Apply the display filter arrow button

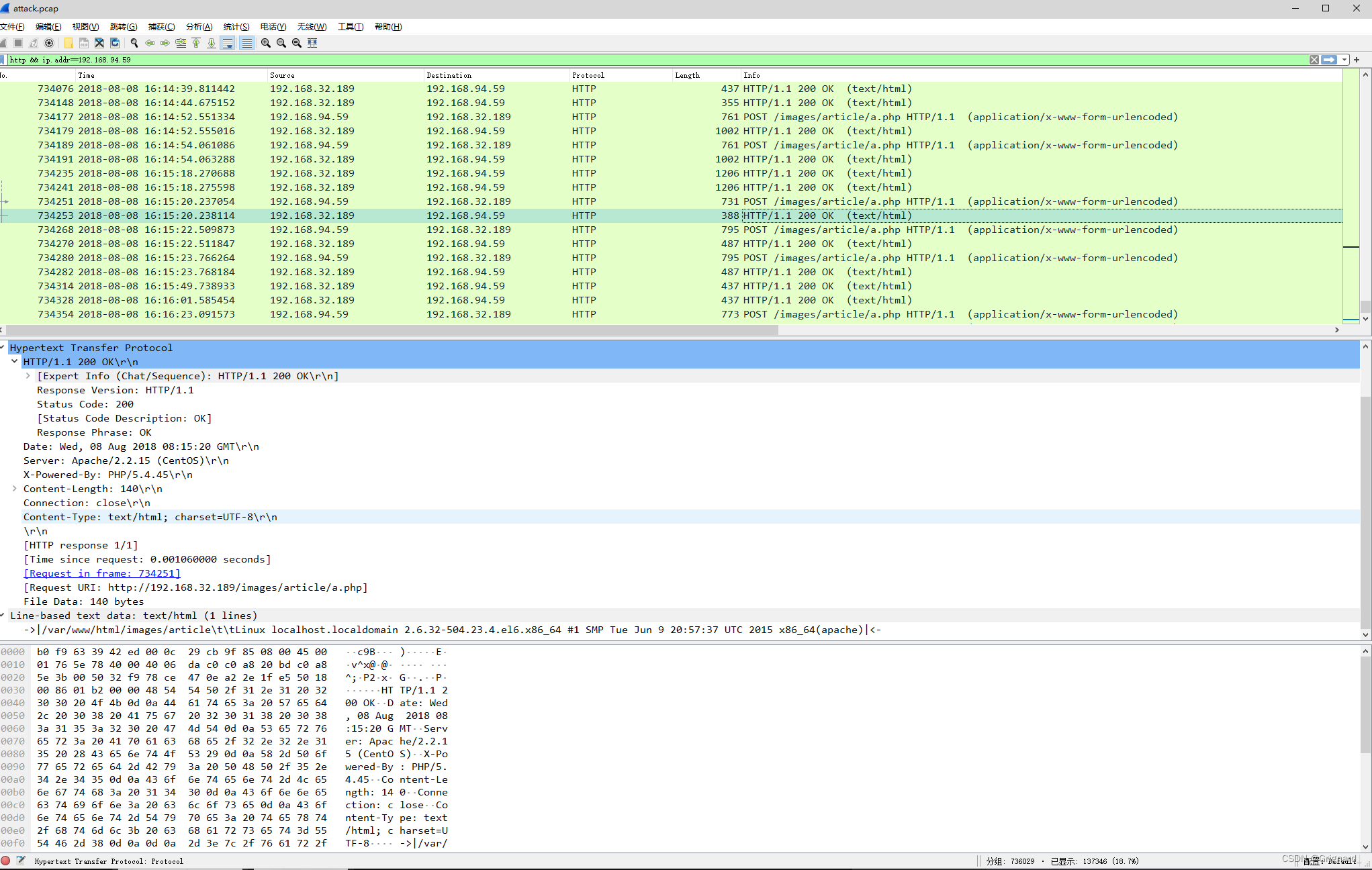tap(1329, 60)
